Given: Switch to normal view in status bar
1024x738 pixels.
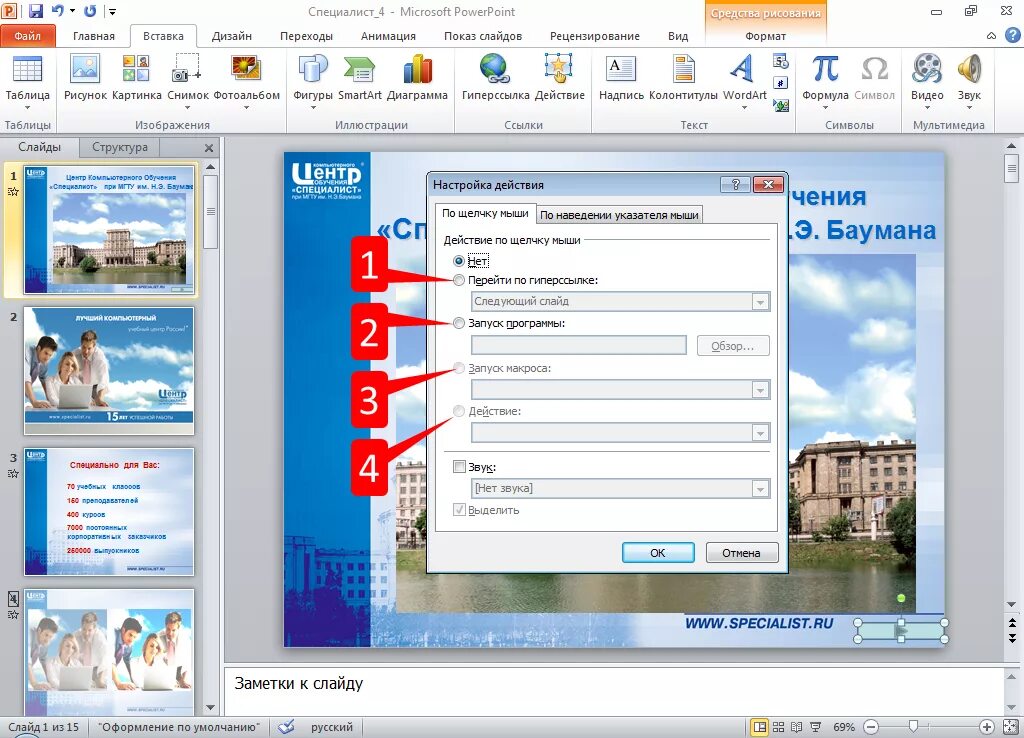Looking at the screenshot, I should click(759, 726).
